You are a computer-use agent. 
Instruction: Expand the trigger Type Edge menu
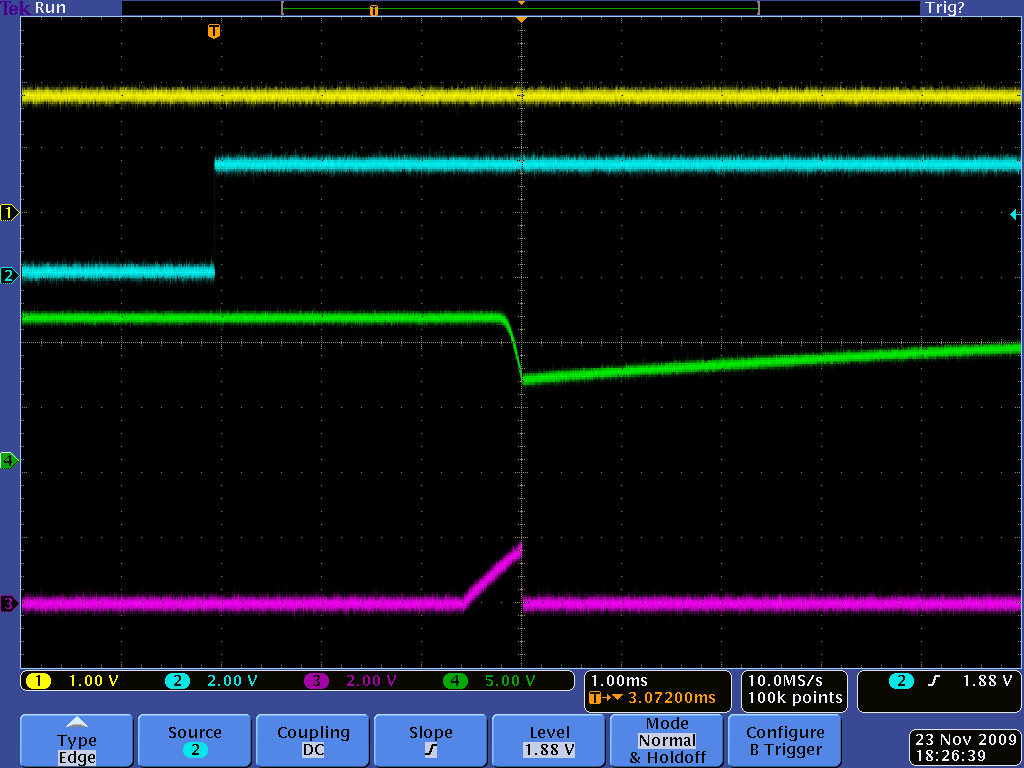(76, 741)
